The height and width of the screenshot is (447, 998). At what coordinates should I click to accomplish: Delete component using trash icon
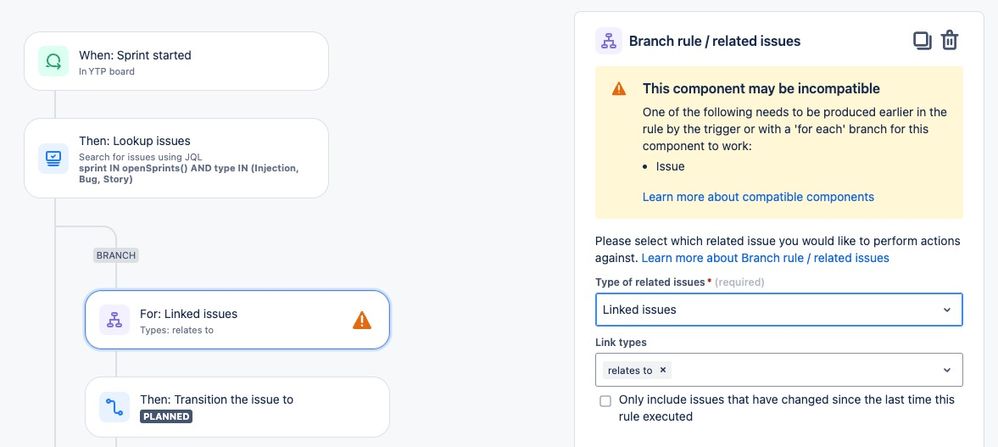(950, 41)
